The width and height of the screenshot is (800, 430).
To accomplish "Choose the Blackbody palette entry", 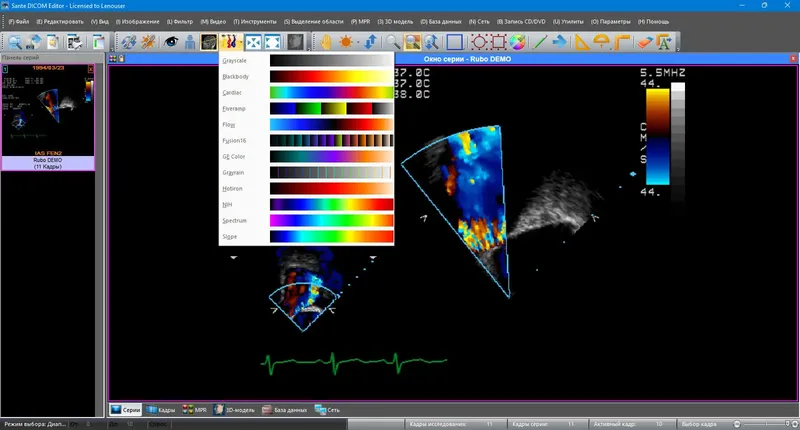I will point(307,77).
